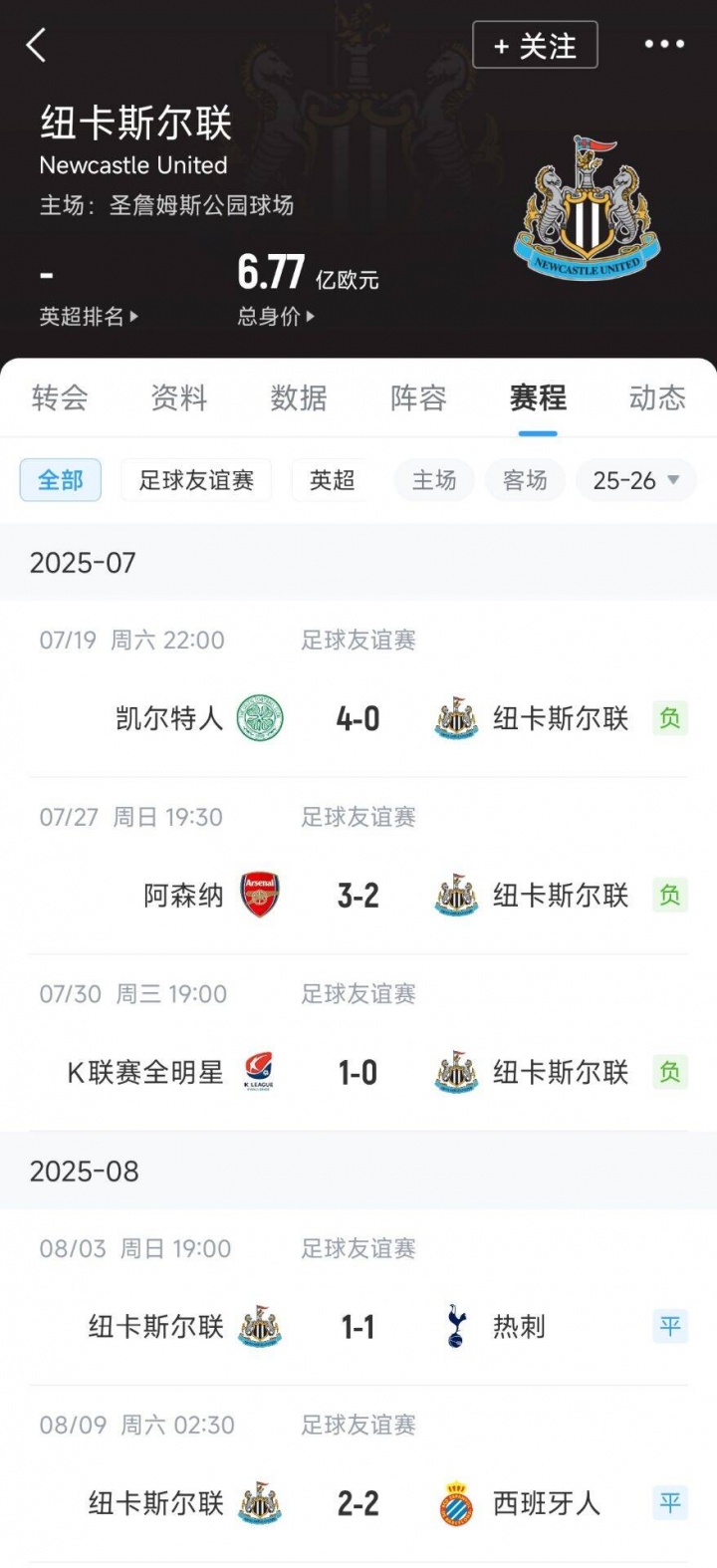Open the Arsenal 3-2 match score
The image size is (717, 1568).
point(358,896)
